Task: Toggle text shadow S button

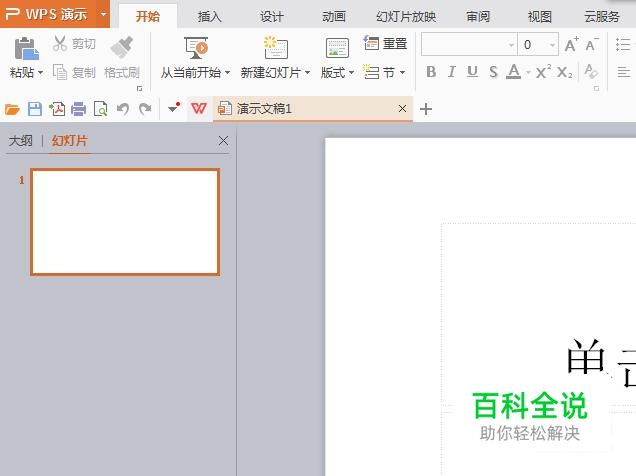Action: [x=493, y=72]
